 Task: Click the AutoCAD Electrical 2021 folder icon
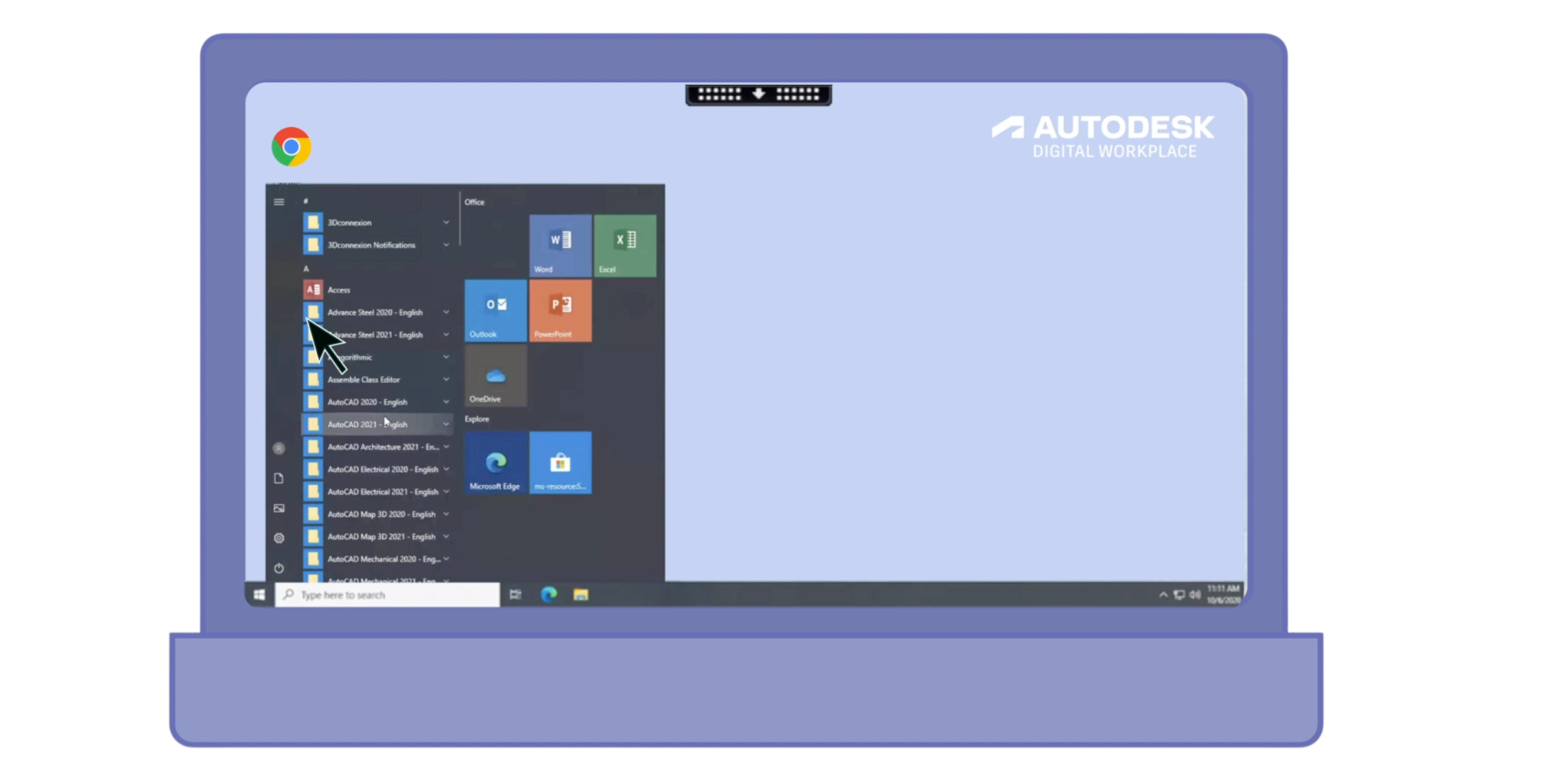point(313,492)
